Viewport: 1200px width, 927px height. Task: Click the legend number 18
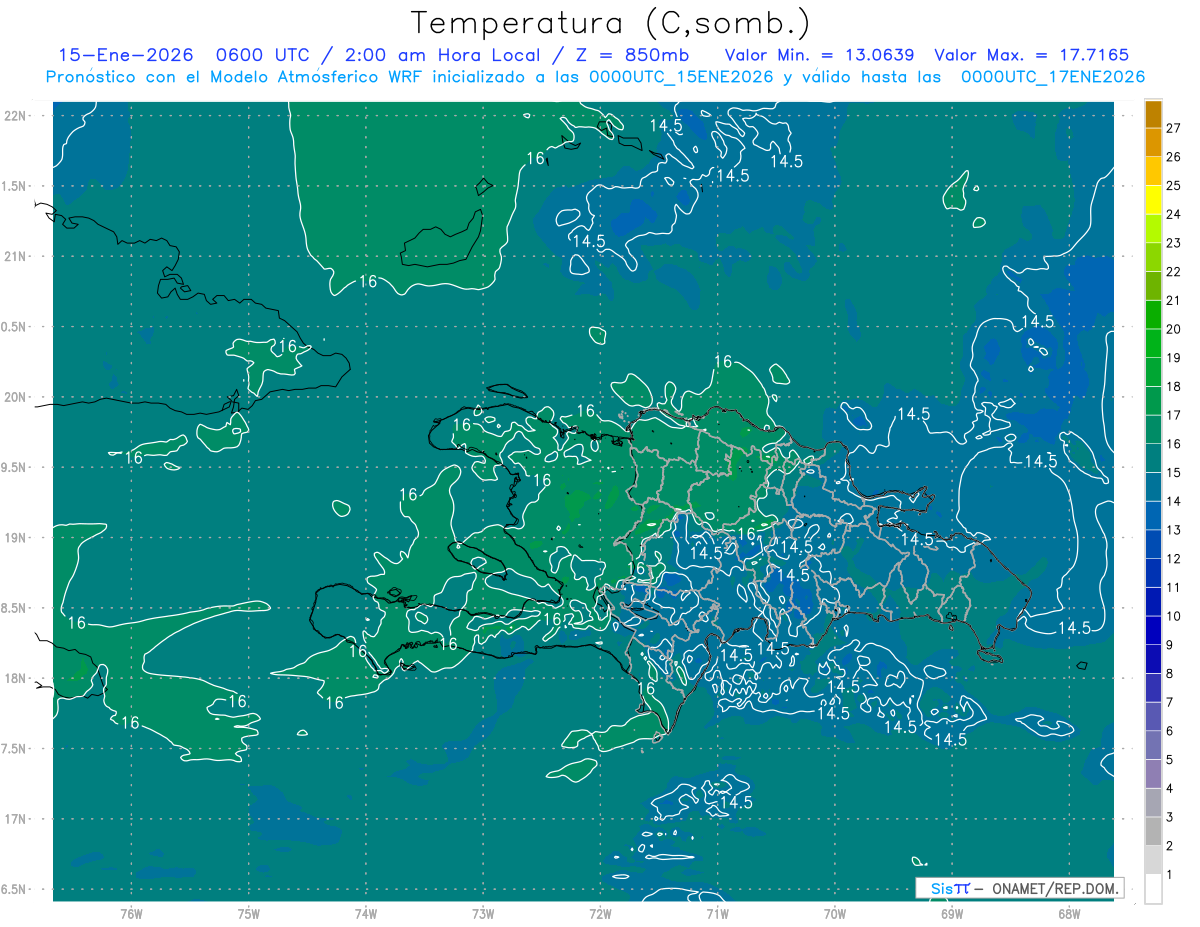(x=1174, y=387)
